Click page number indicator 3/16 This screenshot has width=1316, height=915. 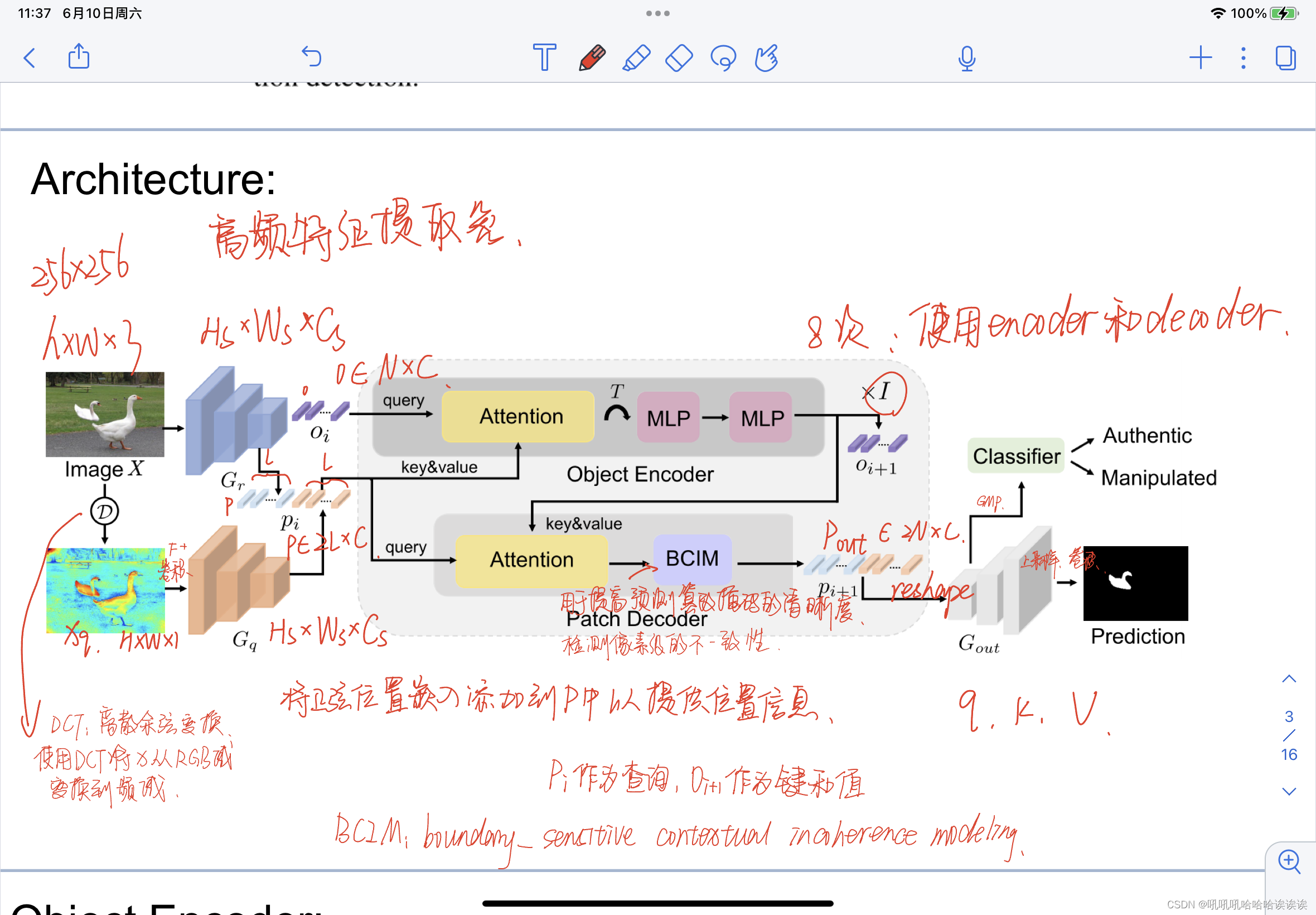1289,735
